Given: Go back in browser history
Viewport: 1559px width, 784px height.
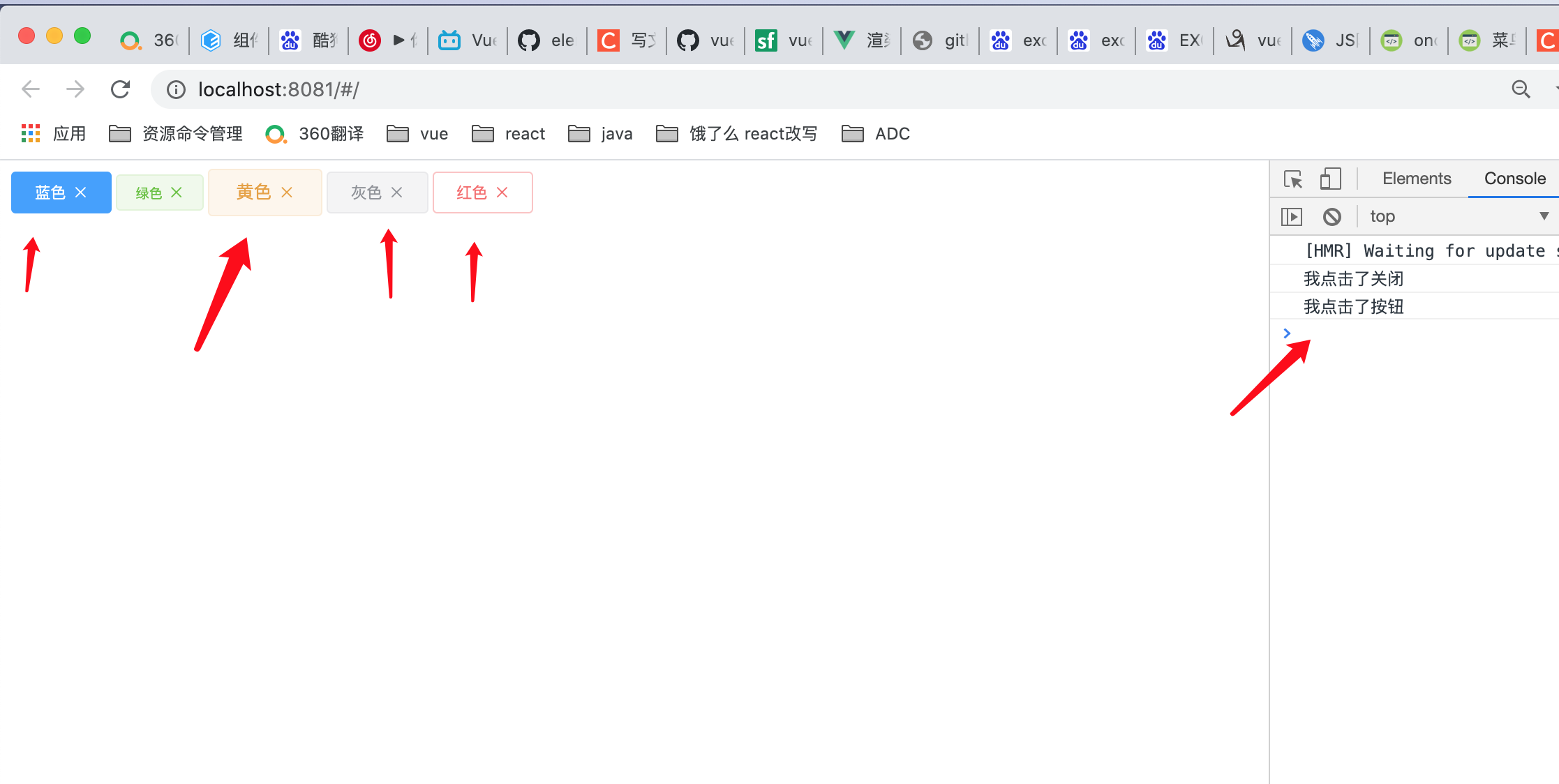Looking at the screenshot, I should (x=31, y=89).
